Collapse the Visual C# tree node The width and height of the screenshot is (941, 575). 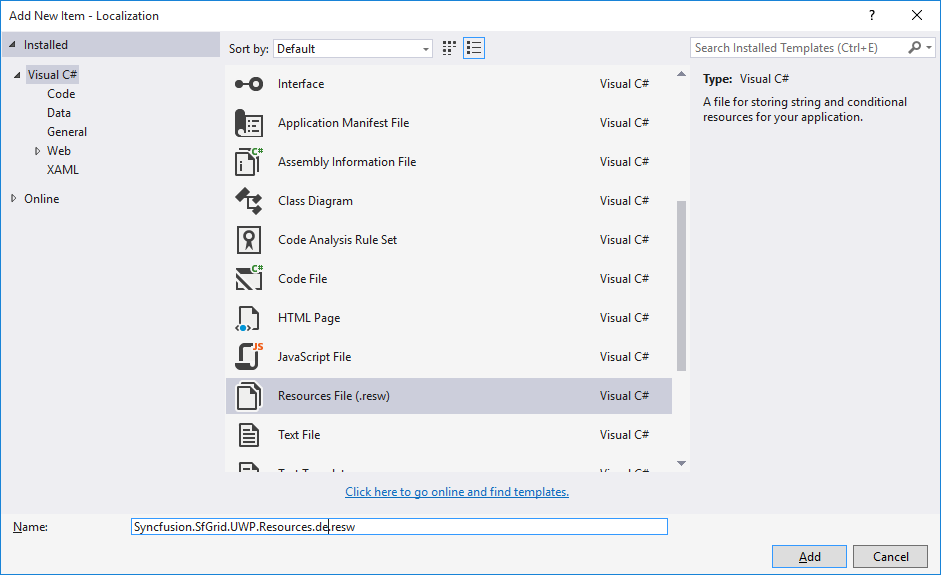point(17,75)
